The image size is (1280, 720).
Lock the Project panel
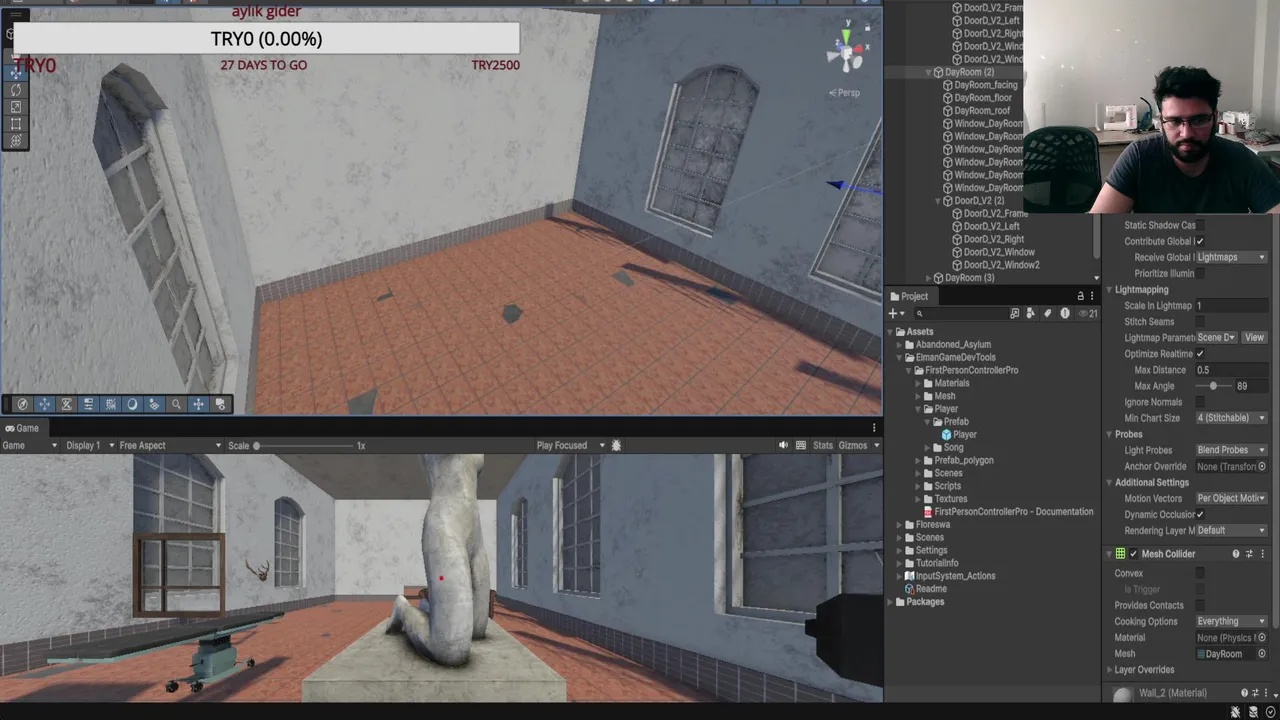coord(1080,296)
